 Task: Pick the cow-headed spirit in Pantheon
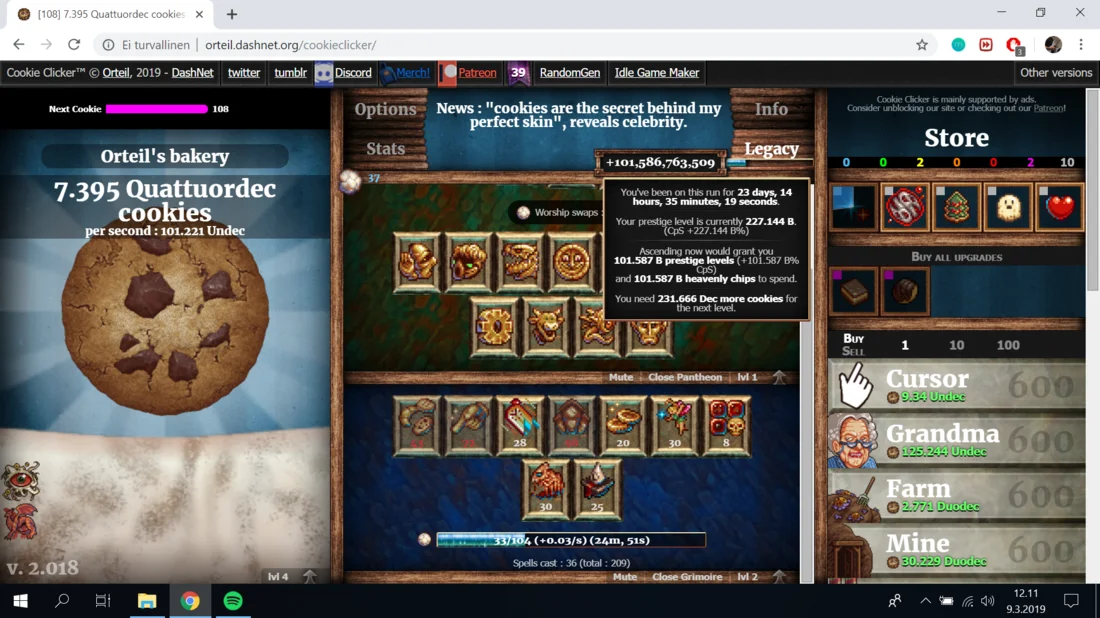click(546, 326)
